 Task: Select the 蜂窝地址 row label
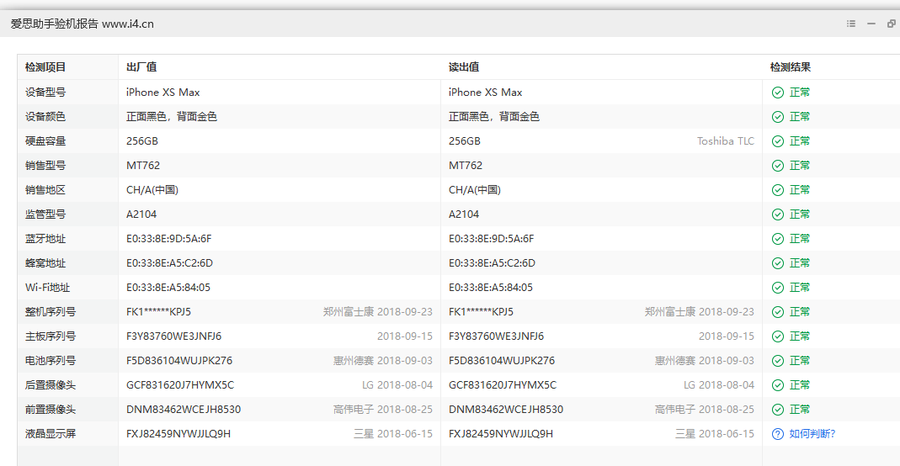tap(45, 263)
